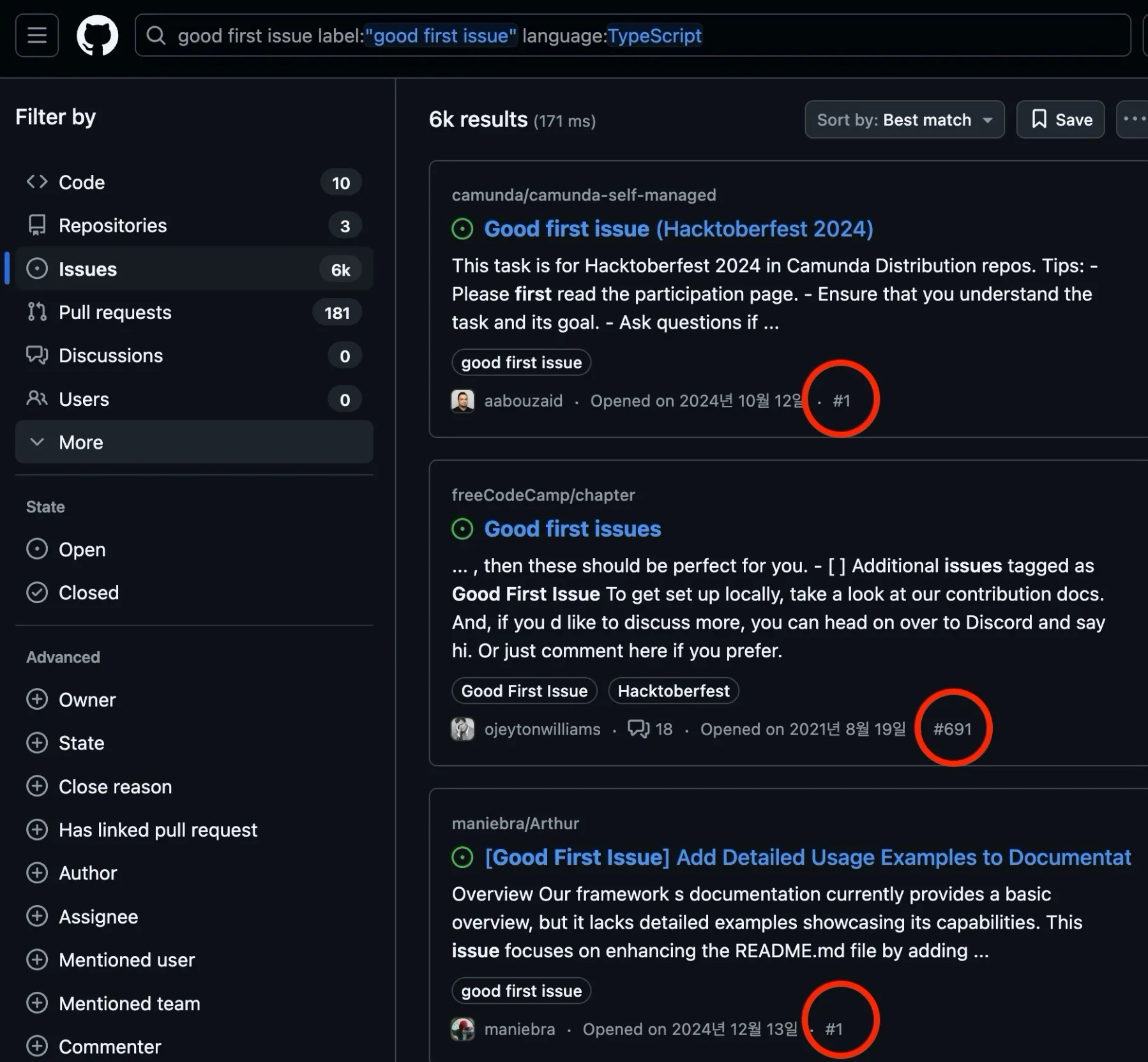Screen dimensions: 1148x1062
Task: Open ojeytonwilliams username link
Action: coord(542,729)
